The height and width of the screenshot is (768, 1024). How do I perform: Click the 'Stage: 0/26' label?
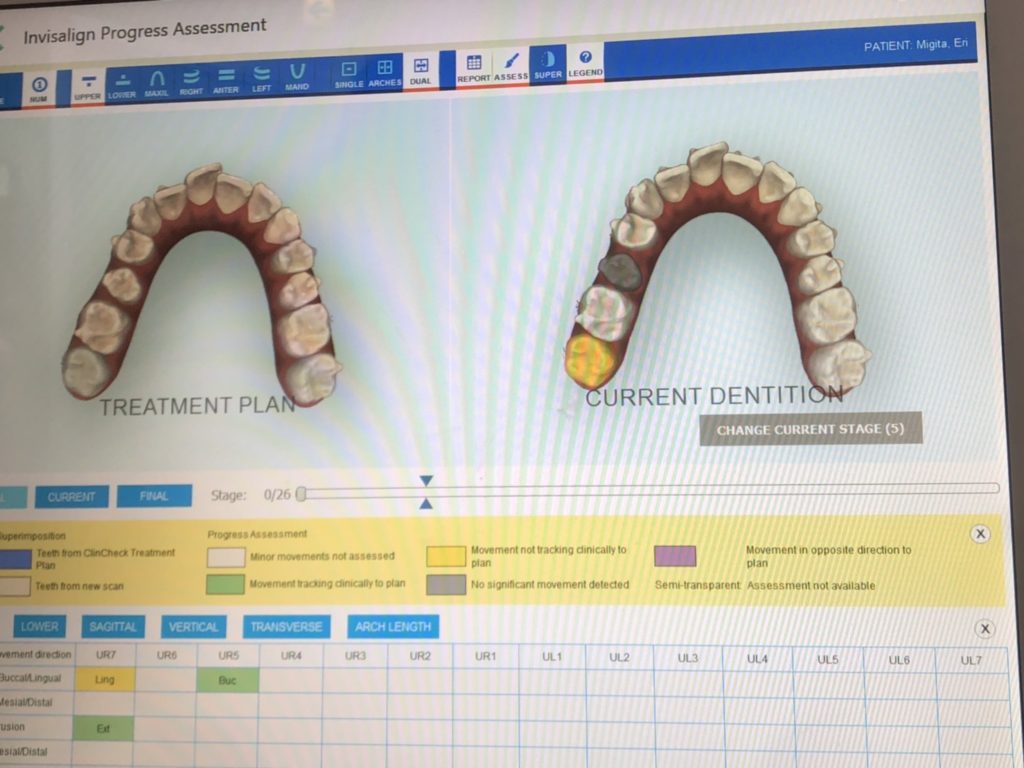pos(250,495)
